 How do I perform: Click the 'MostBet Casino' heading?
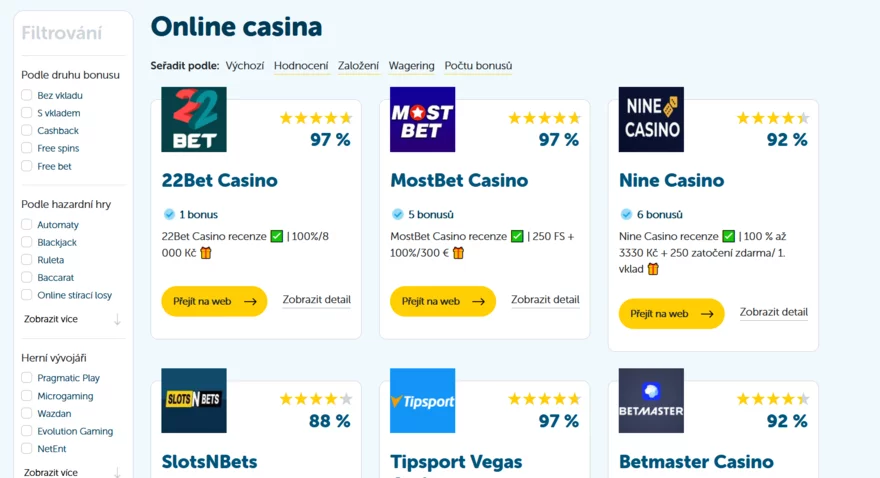click(x=459, y=181)
